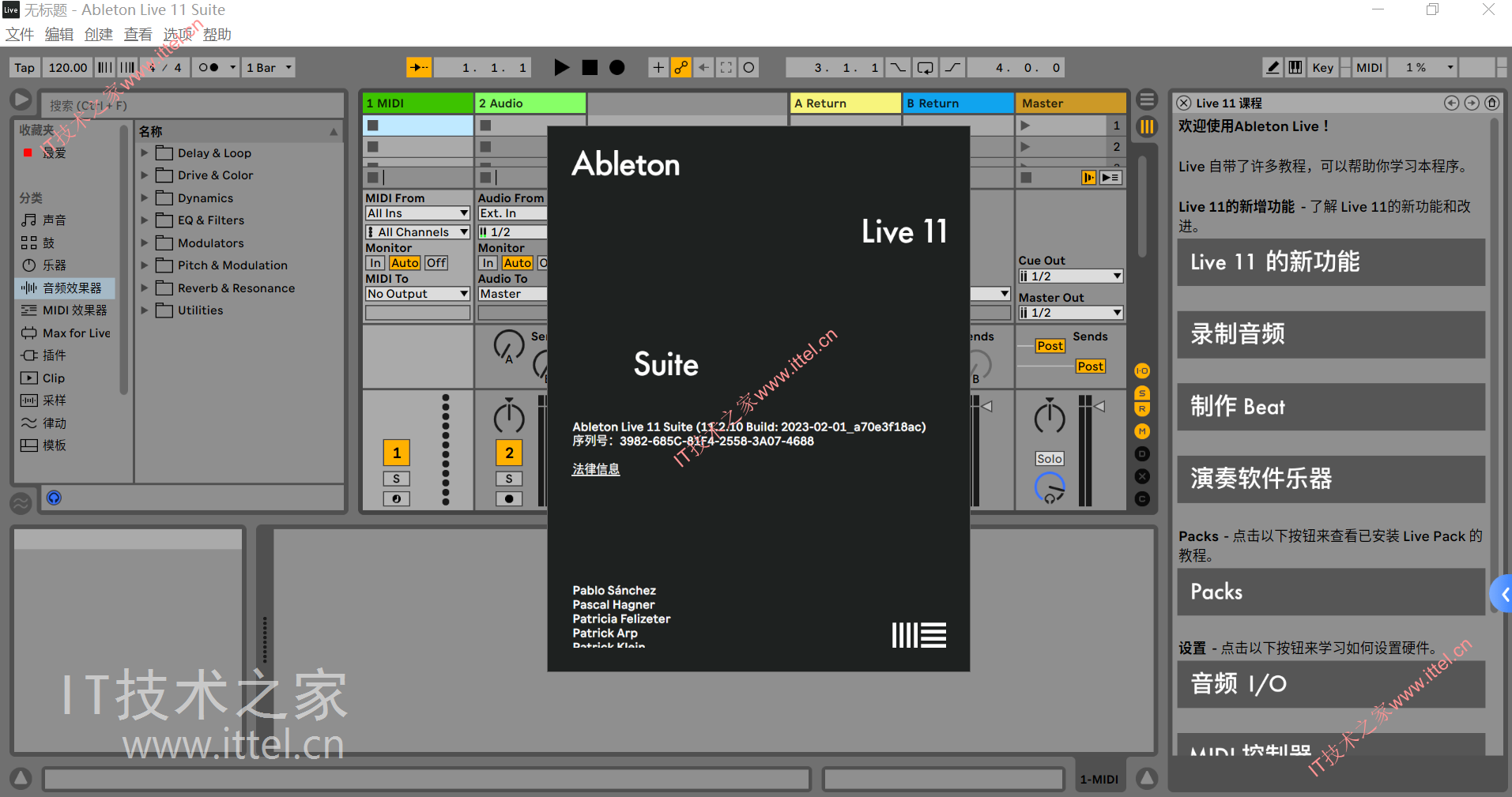1512x797 pixels.
Task: Close the Live 11 lessons panel
Action: point(1184,103)
